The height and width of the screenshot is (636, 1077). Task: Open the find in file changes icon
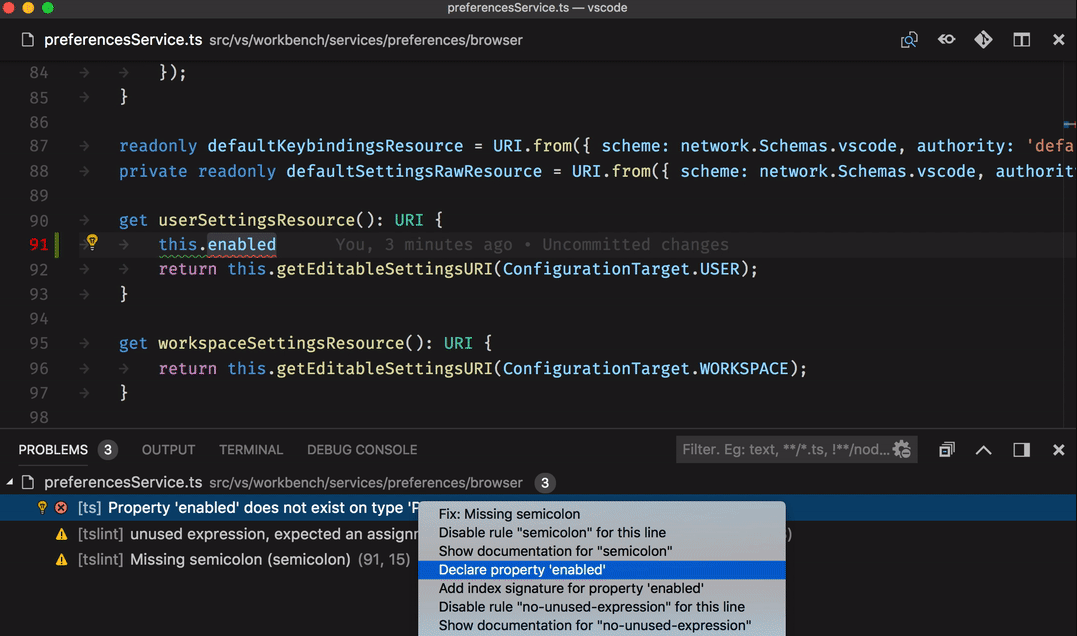[x=909, y=40]
